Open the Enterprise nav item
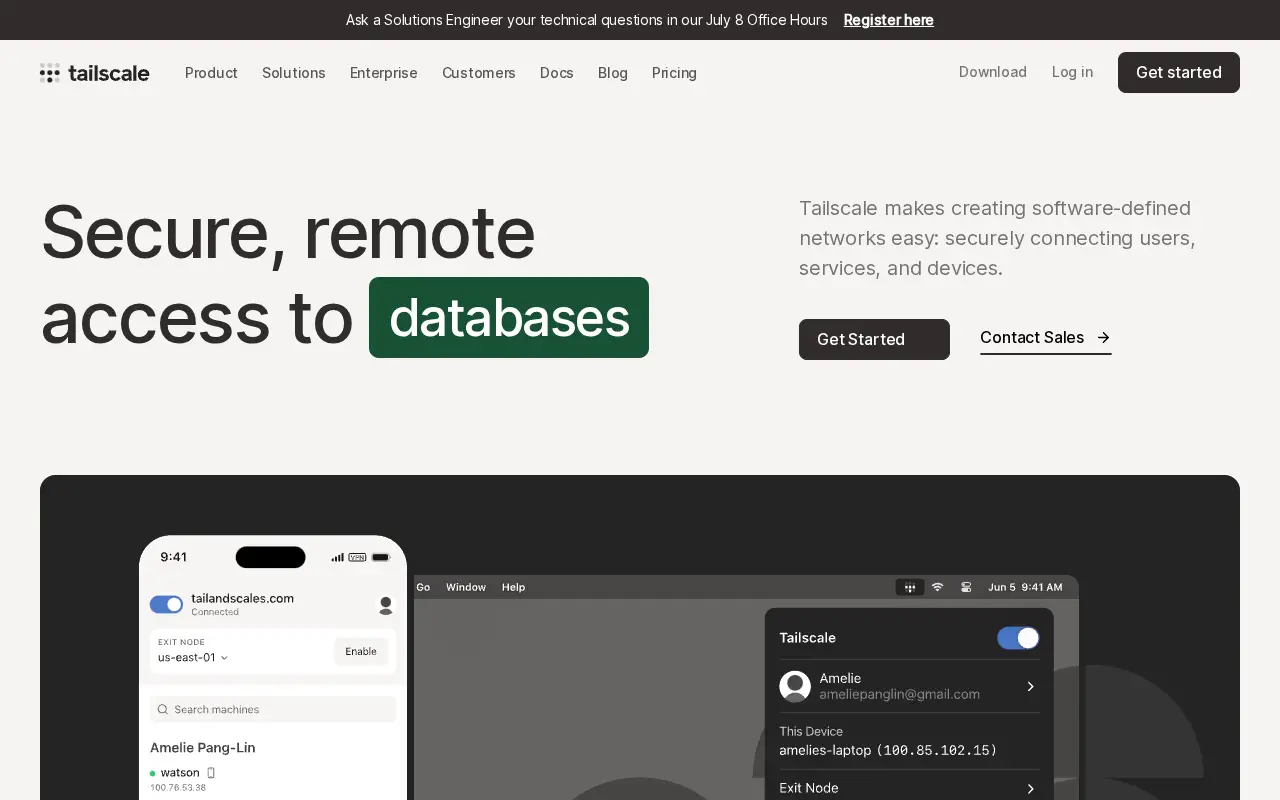The image size is (1280, 800). pos(384,73)
